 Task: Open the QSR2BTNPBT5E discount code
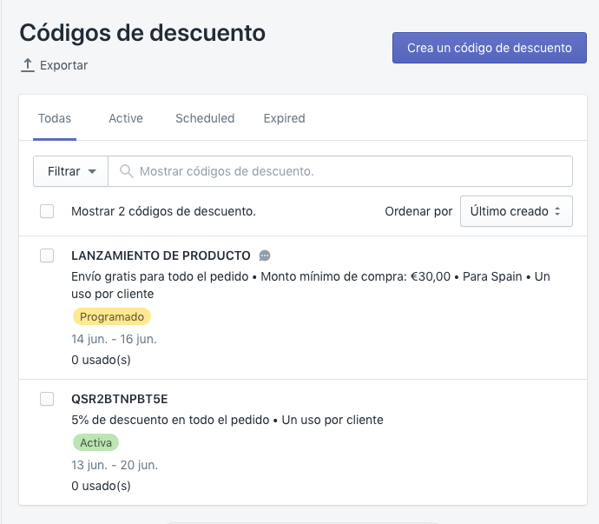click(120, 399)
